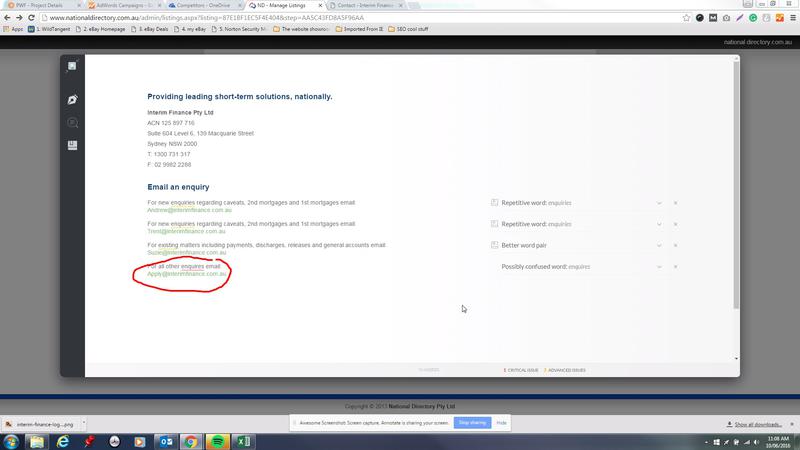
Task: Click the bottom document icon in the sidebar
Action: (x=72, y=145)
